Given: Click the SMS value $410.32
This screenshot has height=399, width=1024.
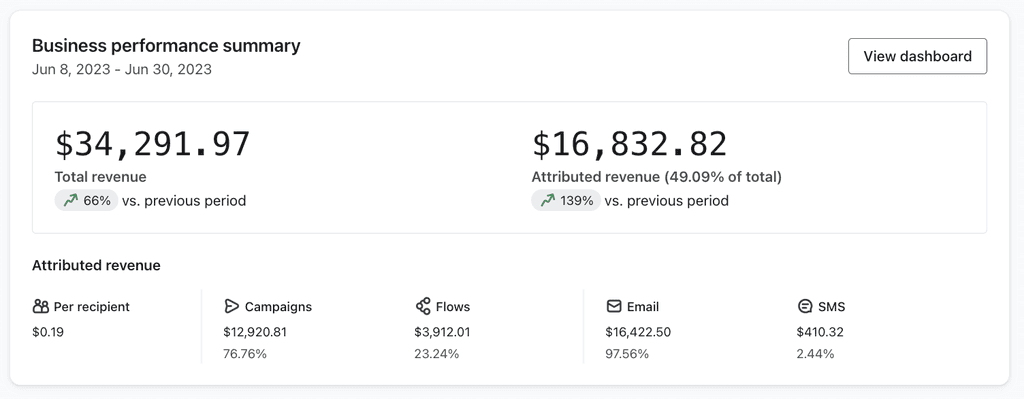Looking at the screenshot, I should click(820, 332).
